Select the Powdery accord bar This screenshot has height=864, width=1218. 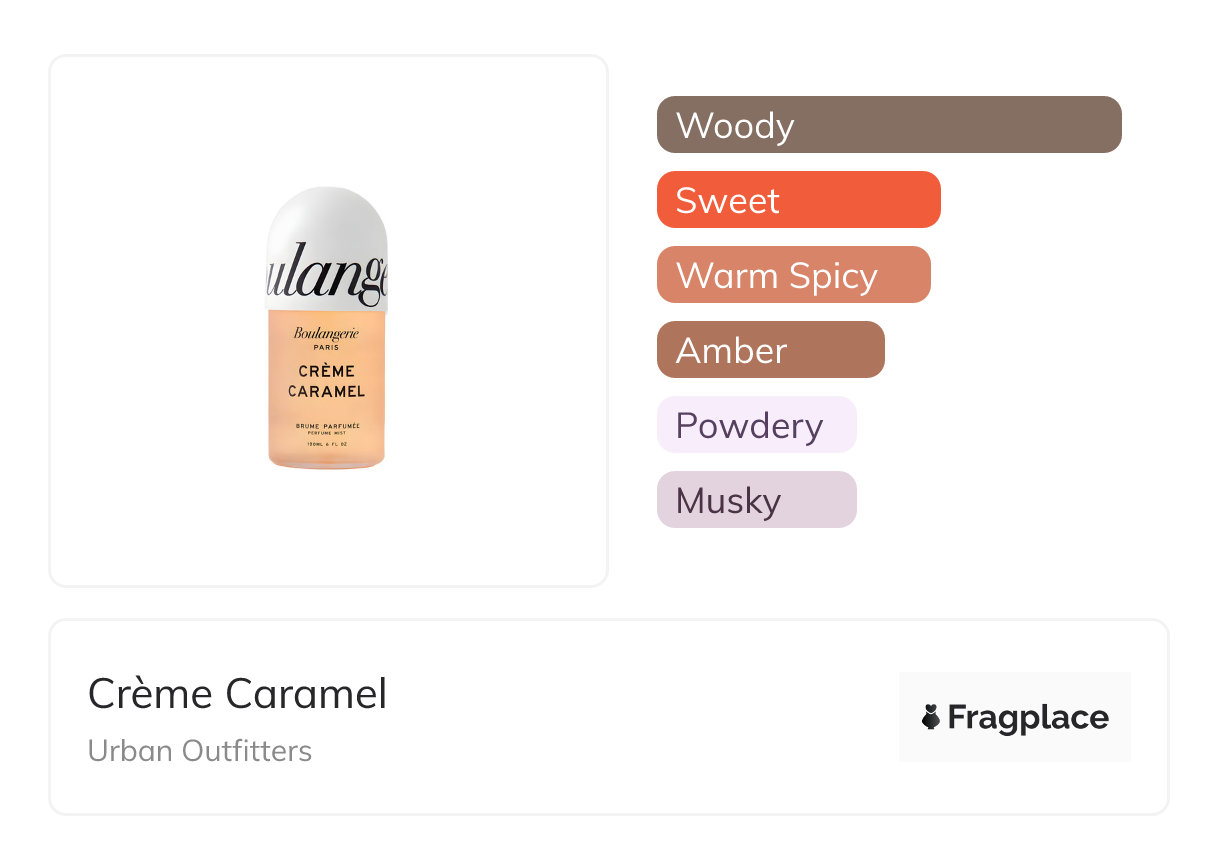click(756, 425)
